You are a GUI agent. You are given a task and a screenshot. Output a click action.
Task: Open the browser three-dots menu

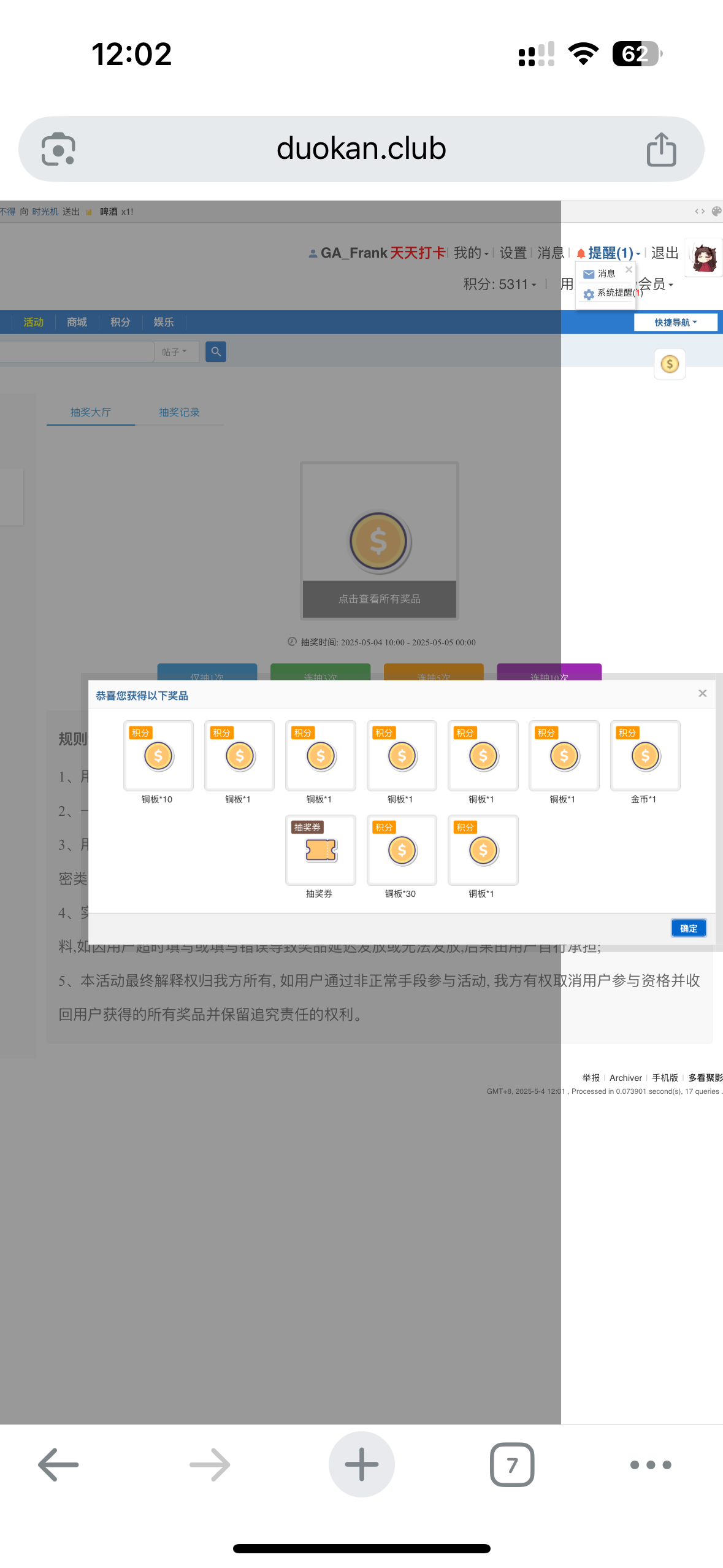point(650,1464)
